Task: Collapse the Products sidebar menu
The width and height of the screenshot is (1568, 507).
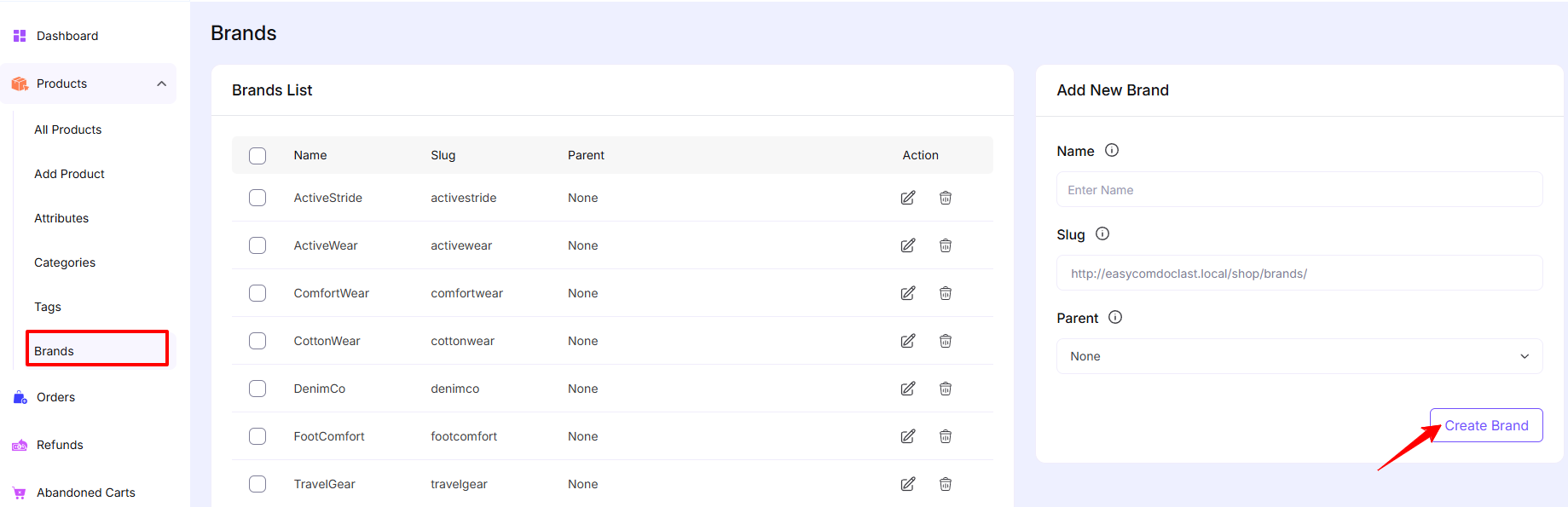Action: (161, 84)
